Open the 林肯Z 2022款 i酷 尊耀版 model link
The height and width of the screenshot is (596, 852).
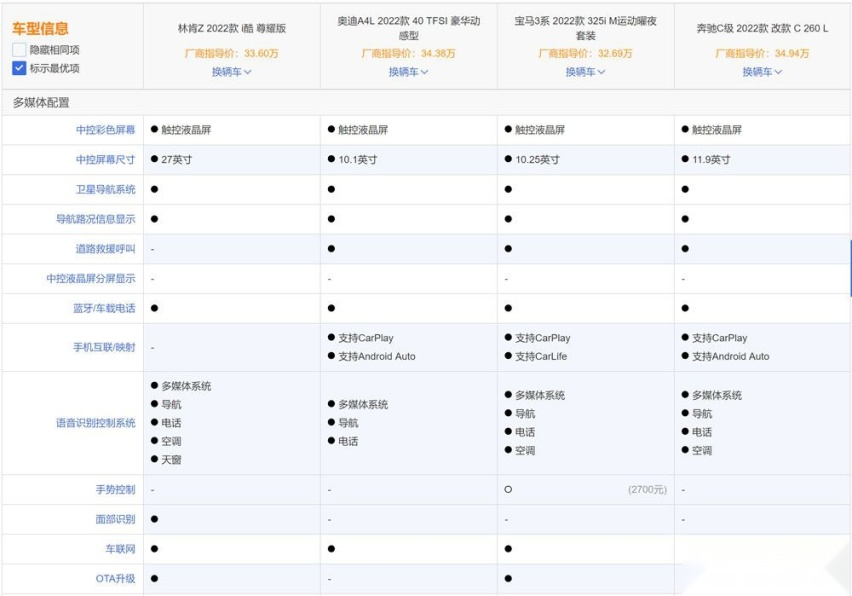(232, 28)
